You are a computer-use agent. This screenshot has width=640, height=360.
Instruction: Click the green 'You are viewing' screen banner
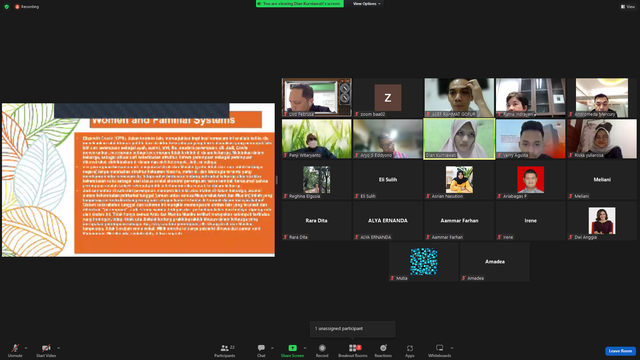[300, 4]
